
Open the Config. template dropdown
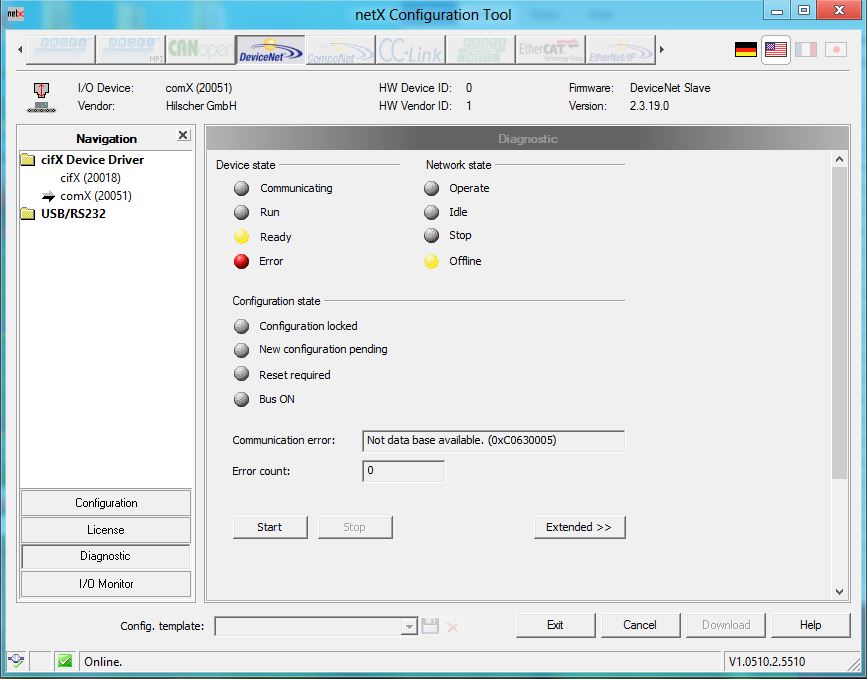coord(408,626)
